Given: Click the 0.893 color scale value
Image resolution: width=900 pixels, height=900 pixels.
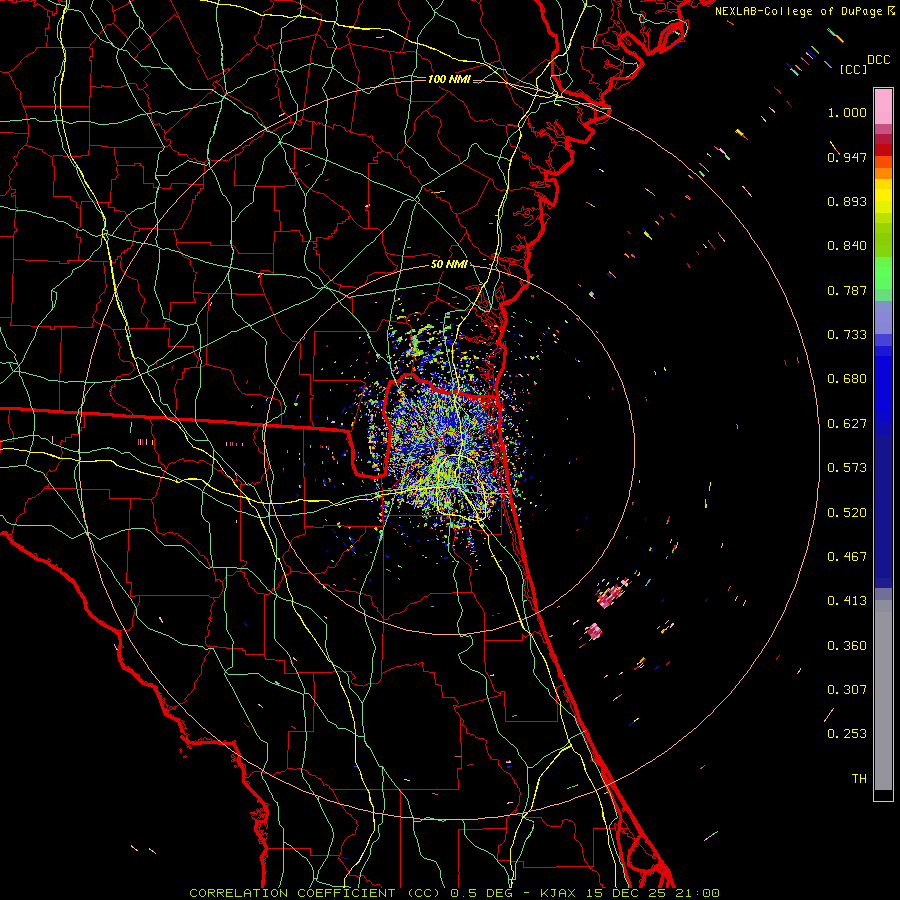Looking at the screenshot, I should (x=847, y=201).
